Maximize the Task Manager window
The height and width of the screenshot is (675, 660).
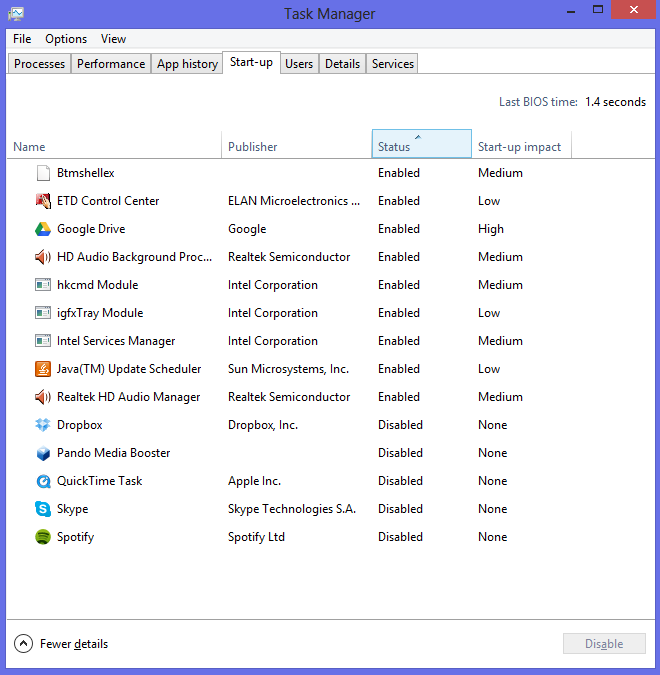[598, 9]
